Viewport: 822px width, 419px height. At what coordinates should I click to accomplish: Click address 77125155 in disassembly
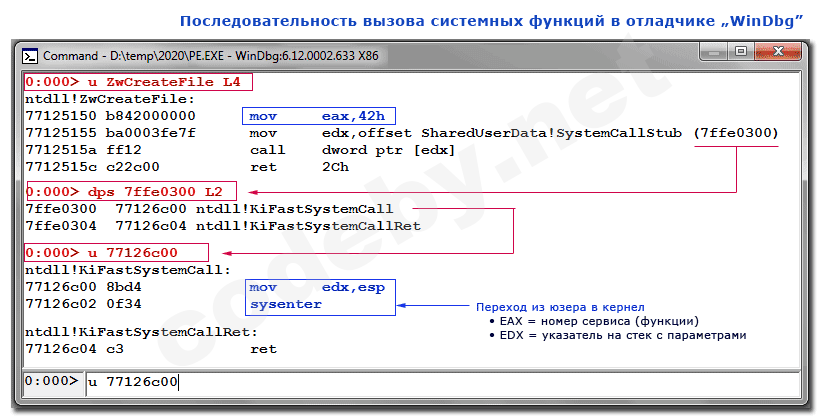click(x=61, y=133)
